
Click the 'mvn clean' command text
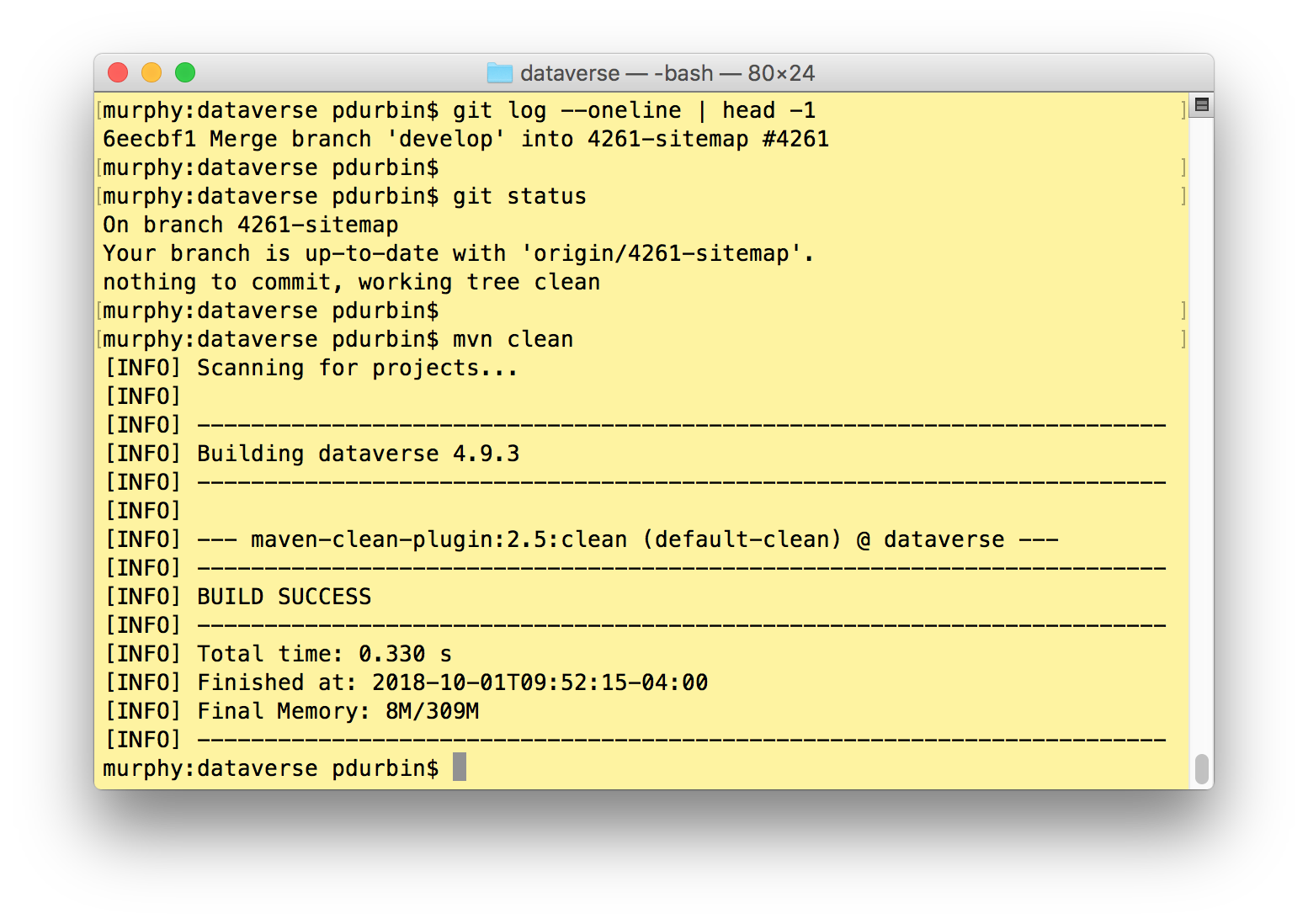(513, 340)
